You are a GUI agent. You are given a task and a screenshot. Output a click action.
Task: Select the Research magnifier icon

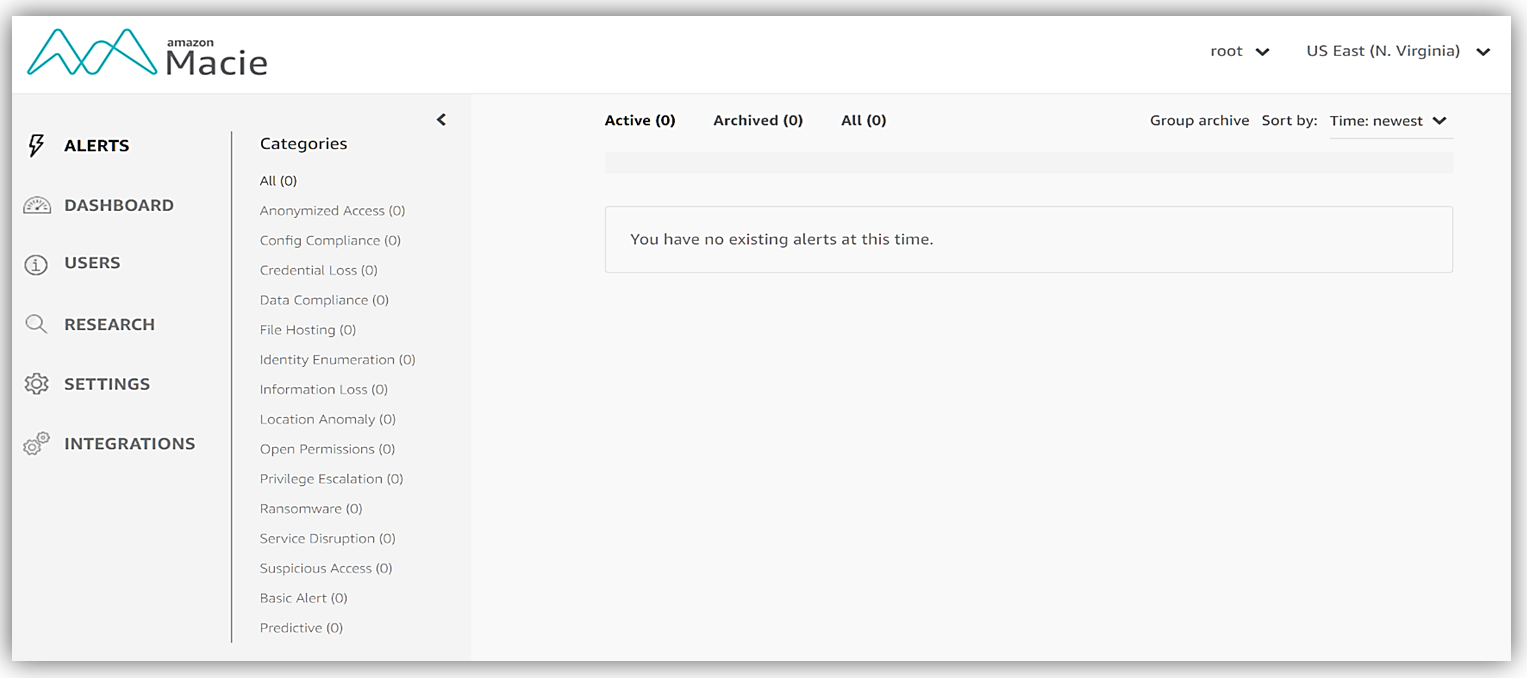tap(36, 324)
